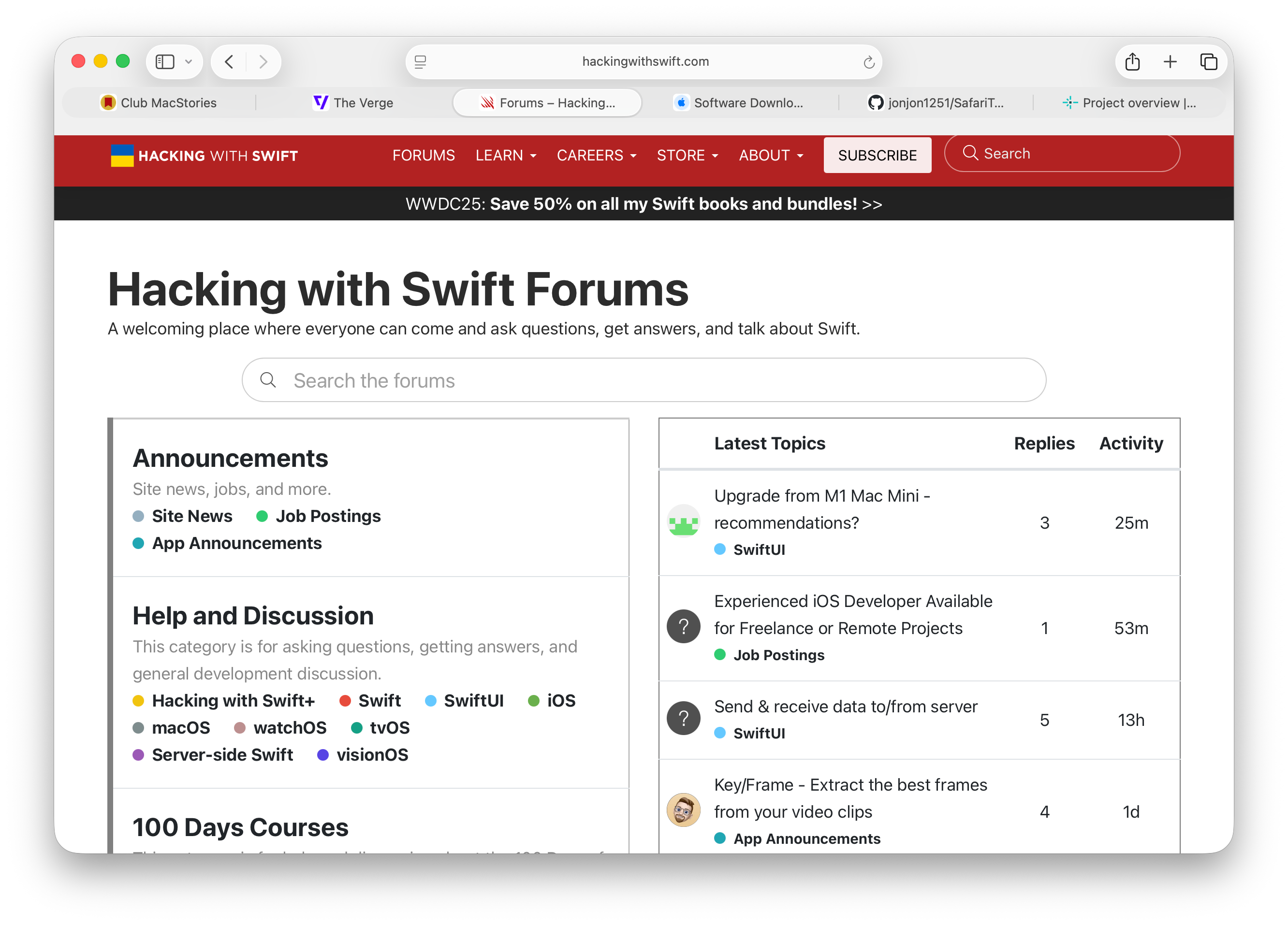Viewport: 1288px width, 925px height.
Task: Open the FORUMS nav item
Action: click(x=424, y=155)
